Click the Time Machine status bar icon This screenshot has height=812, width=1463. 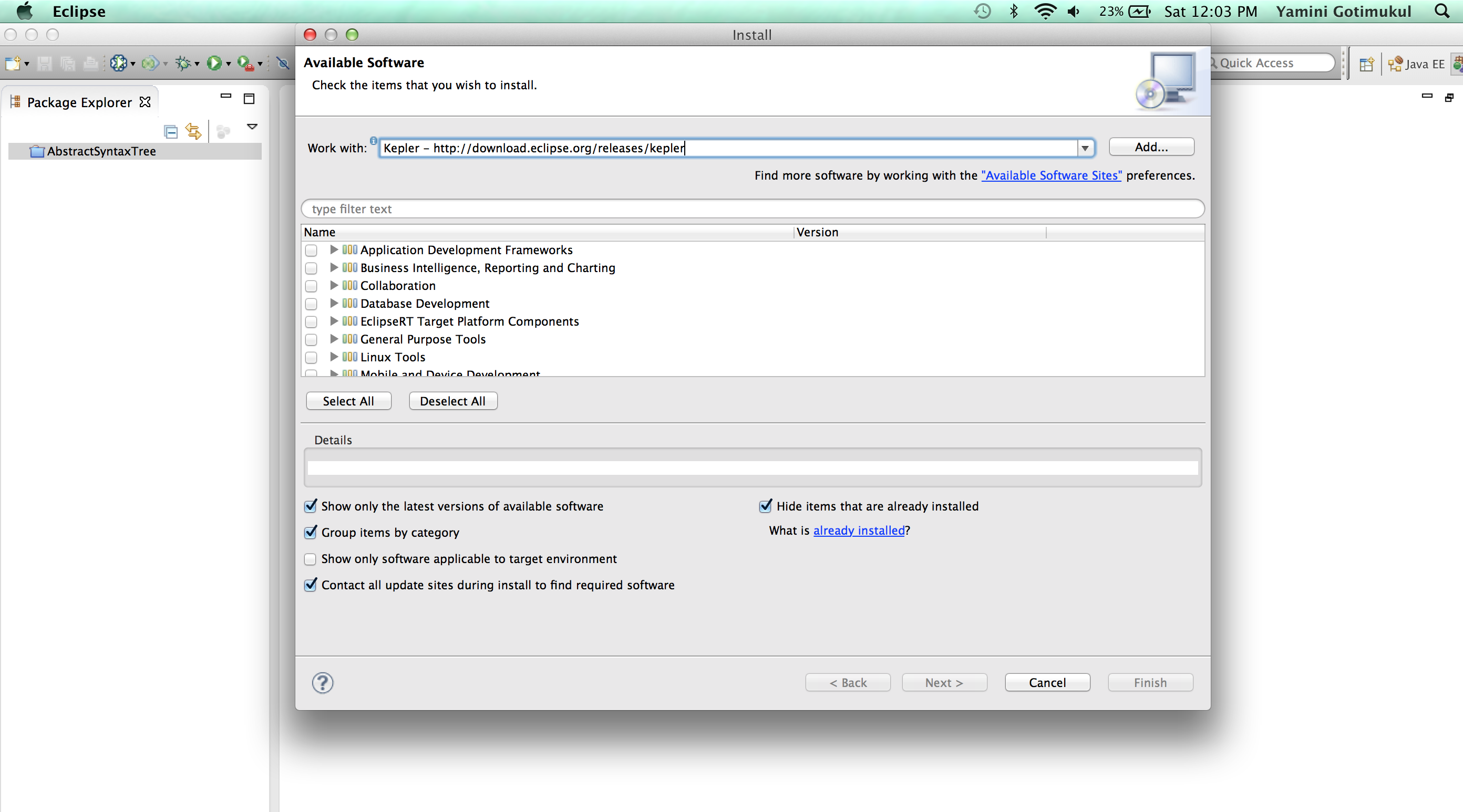pos(982,11)
